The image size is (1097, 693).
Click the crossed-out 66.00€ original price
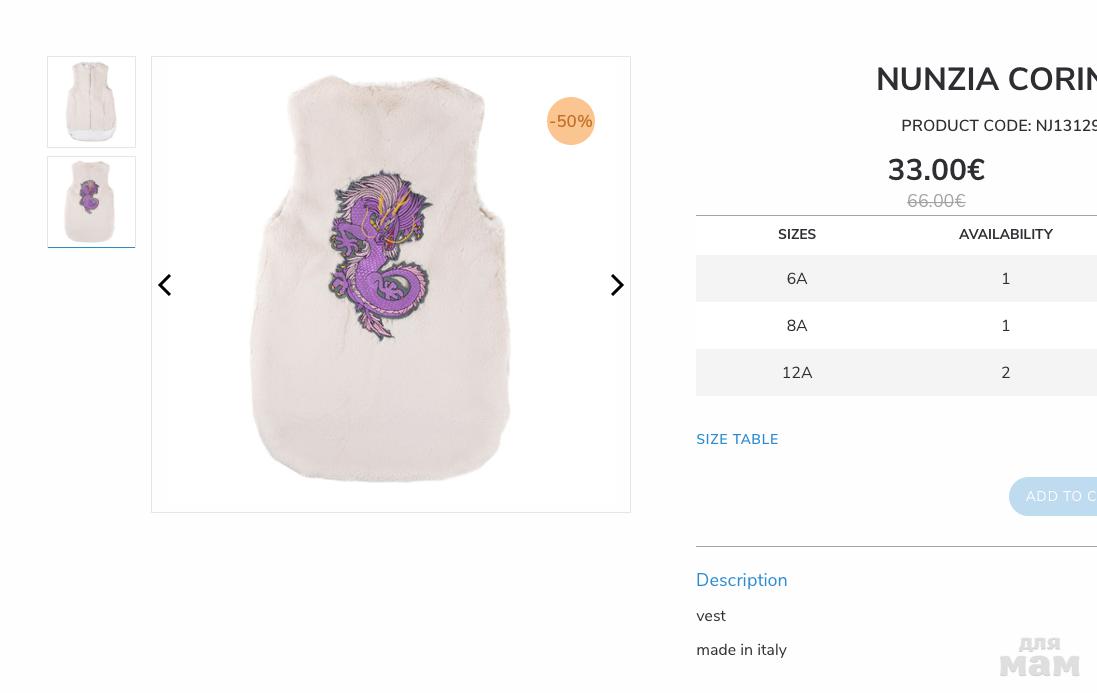coord(936,202)
